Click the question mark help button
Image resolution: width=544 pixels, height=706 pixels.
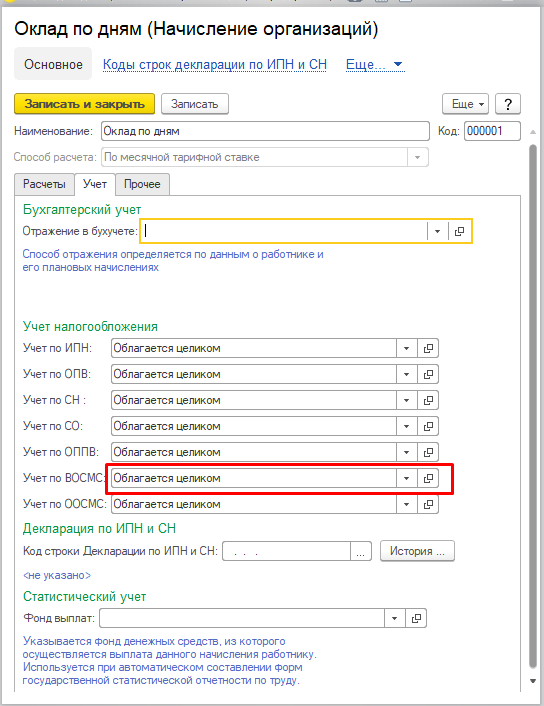(508, 104)
